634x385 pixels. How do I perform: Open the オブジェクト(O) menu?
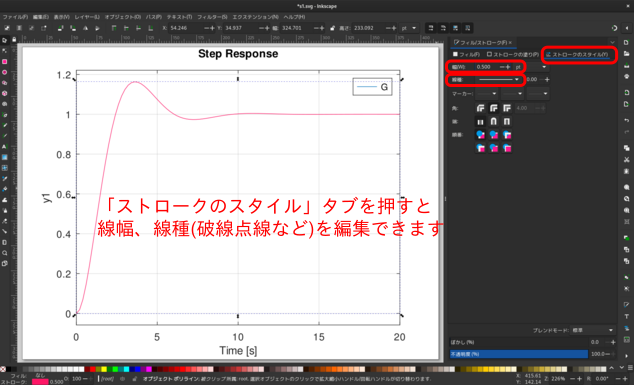123,17
